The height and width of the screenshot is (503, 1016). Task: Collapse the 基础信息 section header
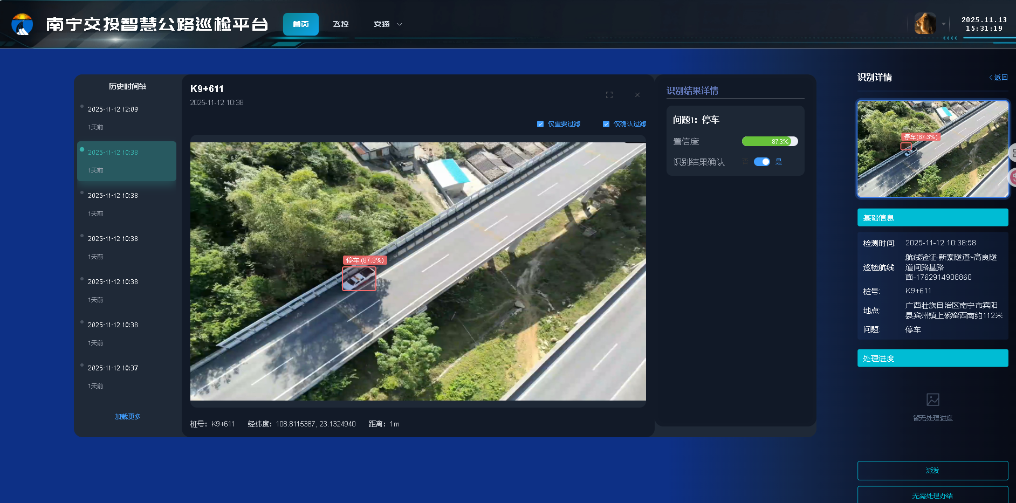pos(932,217)
